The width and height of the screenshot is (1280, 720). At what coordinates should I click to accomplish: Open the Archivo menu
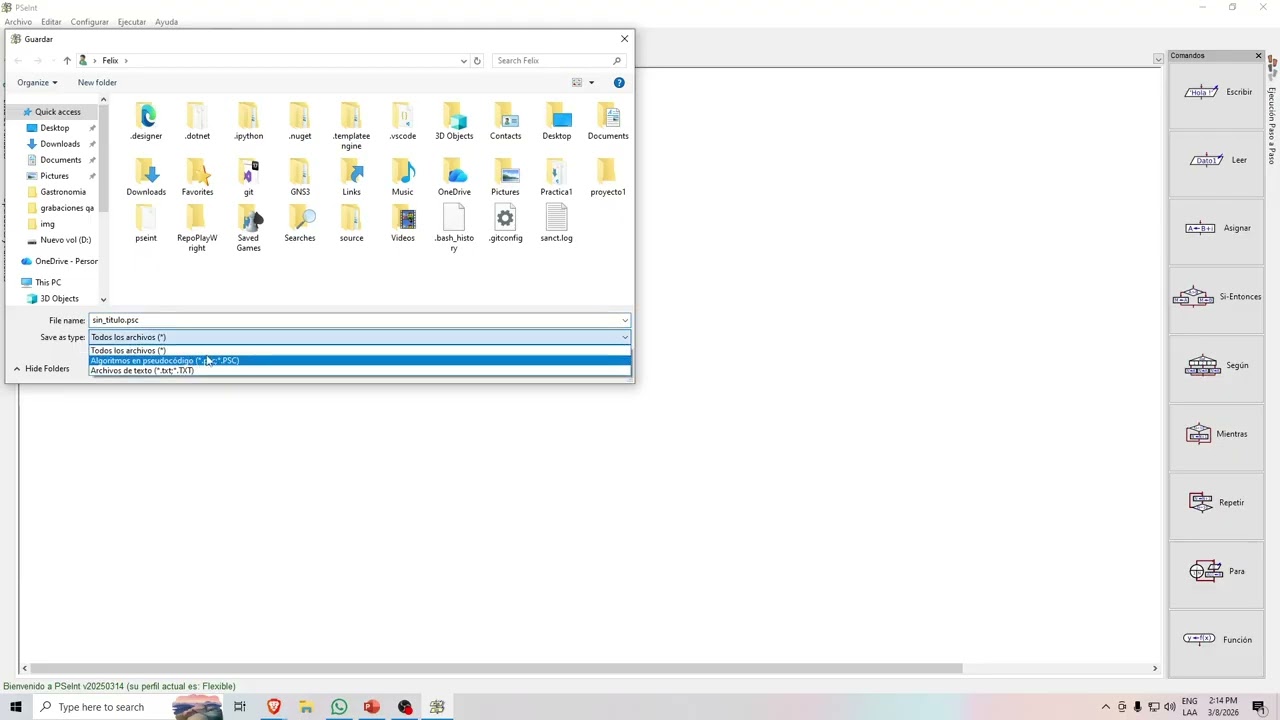18,22
